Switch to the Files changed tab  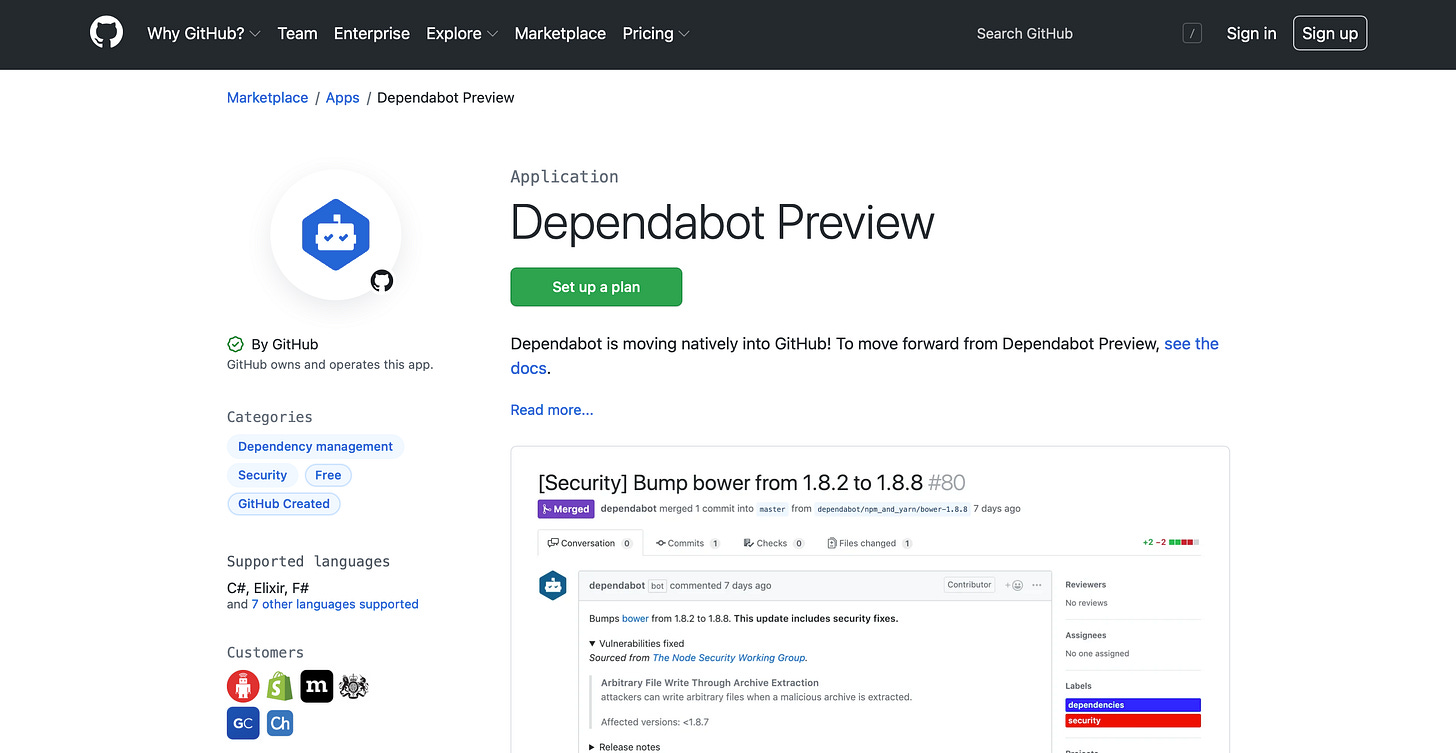pos(868,543)
